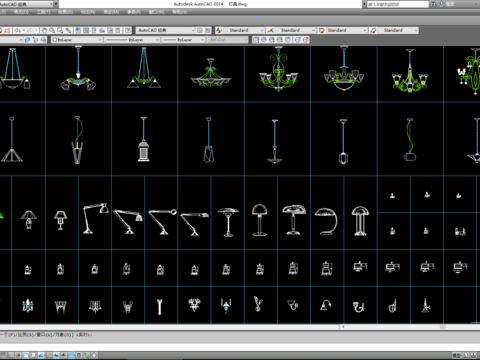The width and height of the screenshot is (480, 360).
Task: Open the DesignCenter icon
Action: point(86,30)
